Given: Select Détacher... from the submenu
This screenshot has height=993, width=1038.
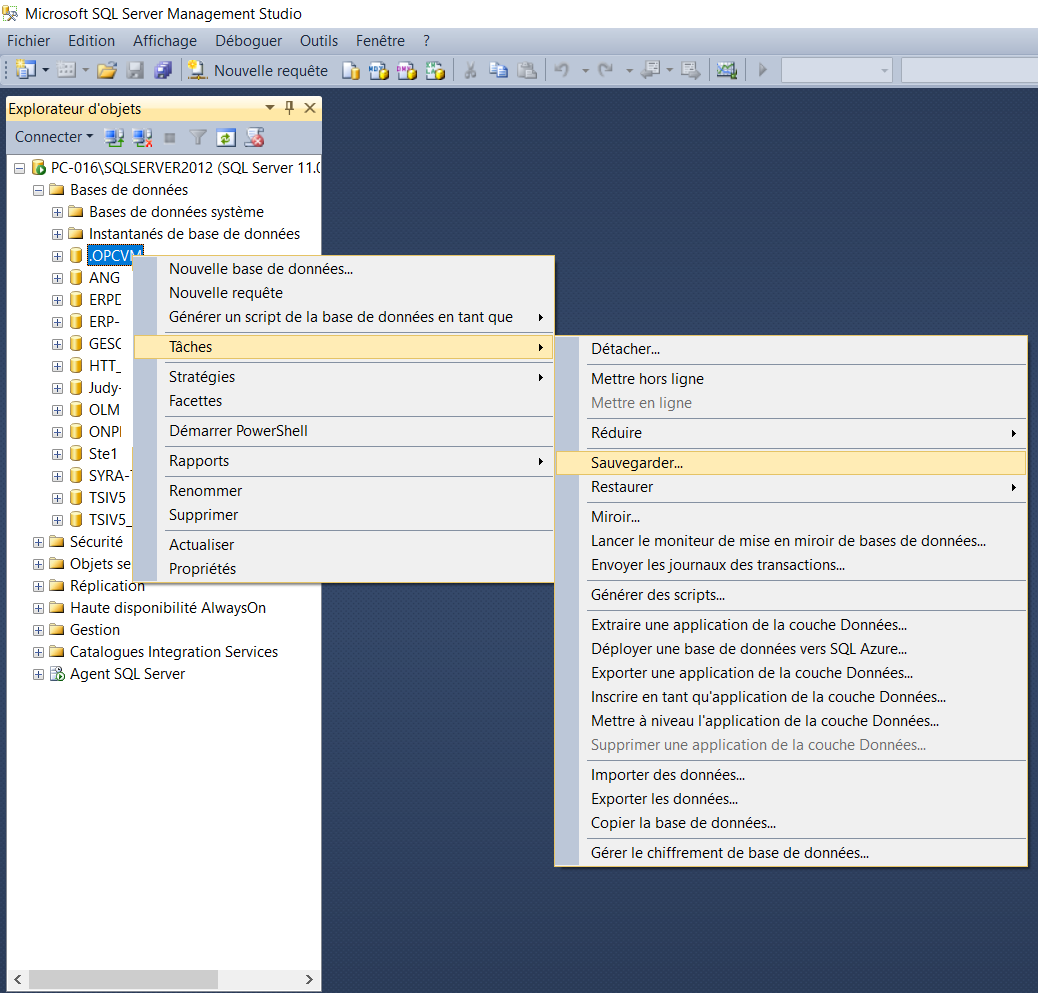Looking at the screenshot, I should point(791,349).
